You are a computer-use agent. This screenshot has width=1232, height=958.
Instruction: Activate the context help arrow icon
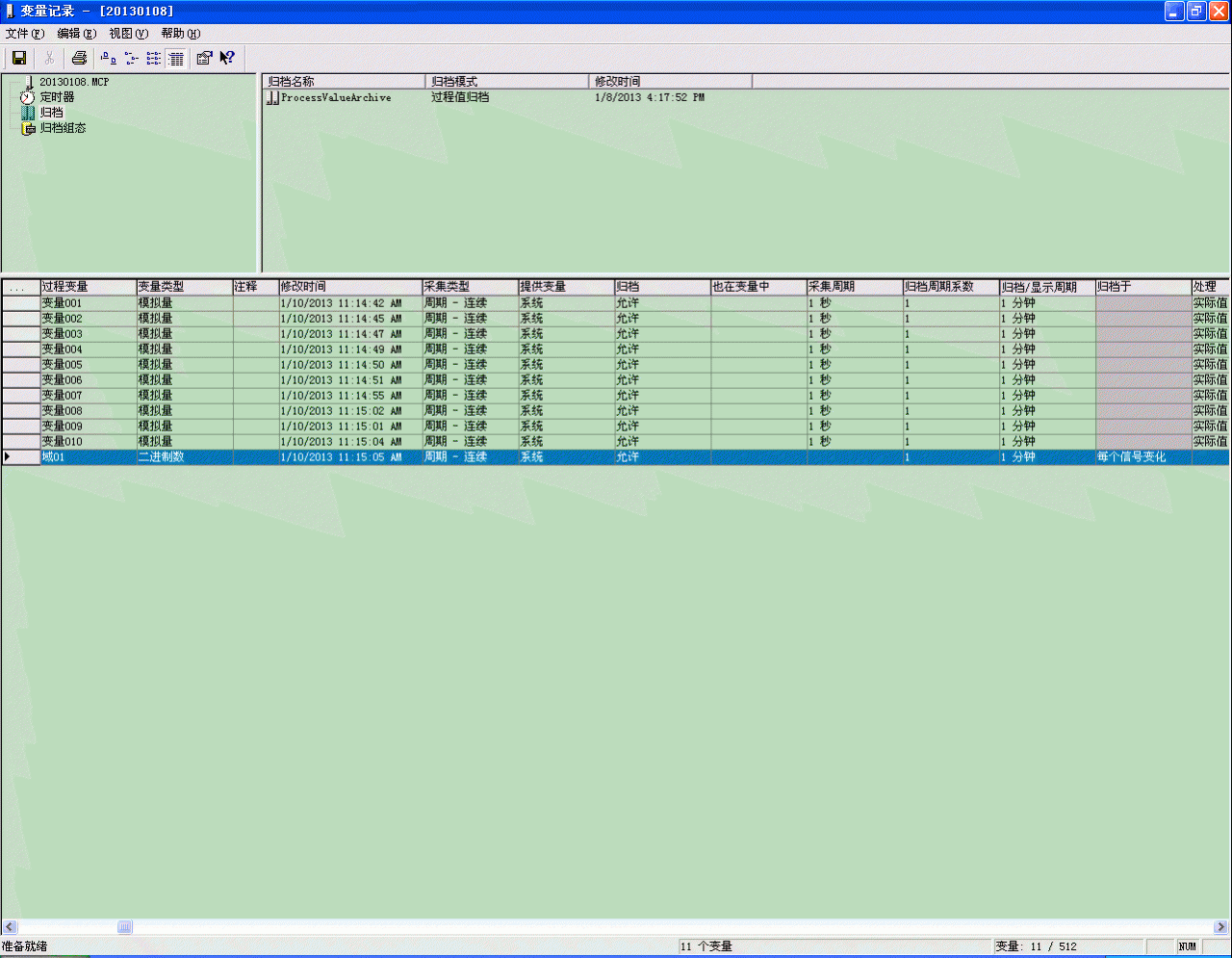point(227,58)
